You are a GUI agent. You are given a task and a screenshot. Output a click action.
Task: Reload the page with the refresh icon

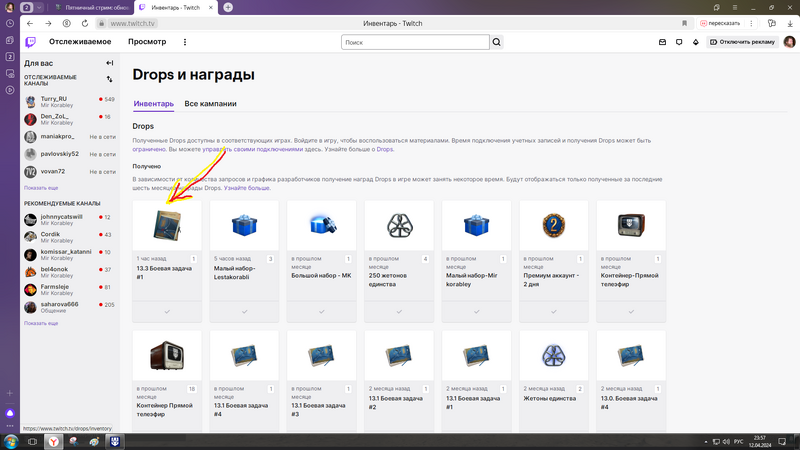pos(85,23)
